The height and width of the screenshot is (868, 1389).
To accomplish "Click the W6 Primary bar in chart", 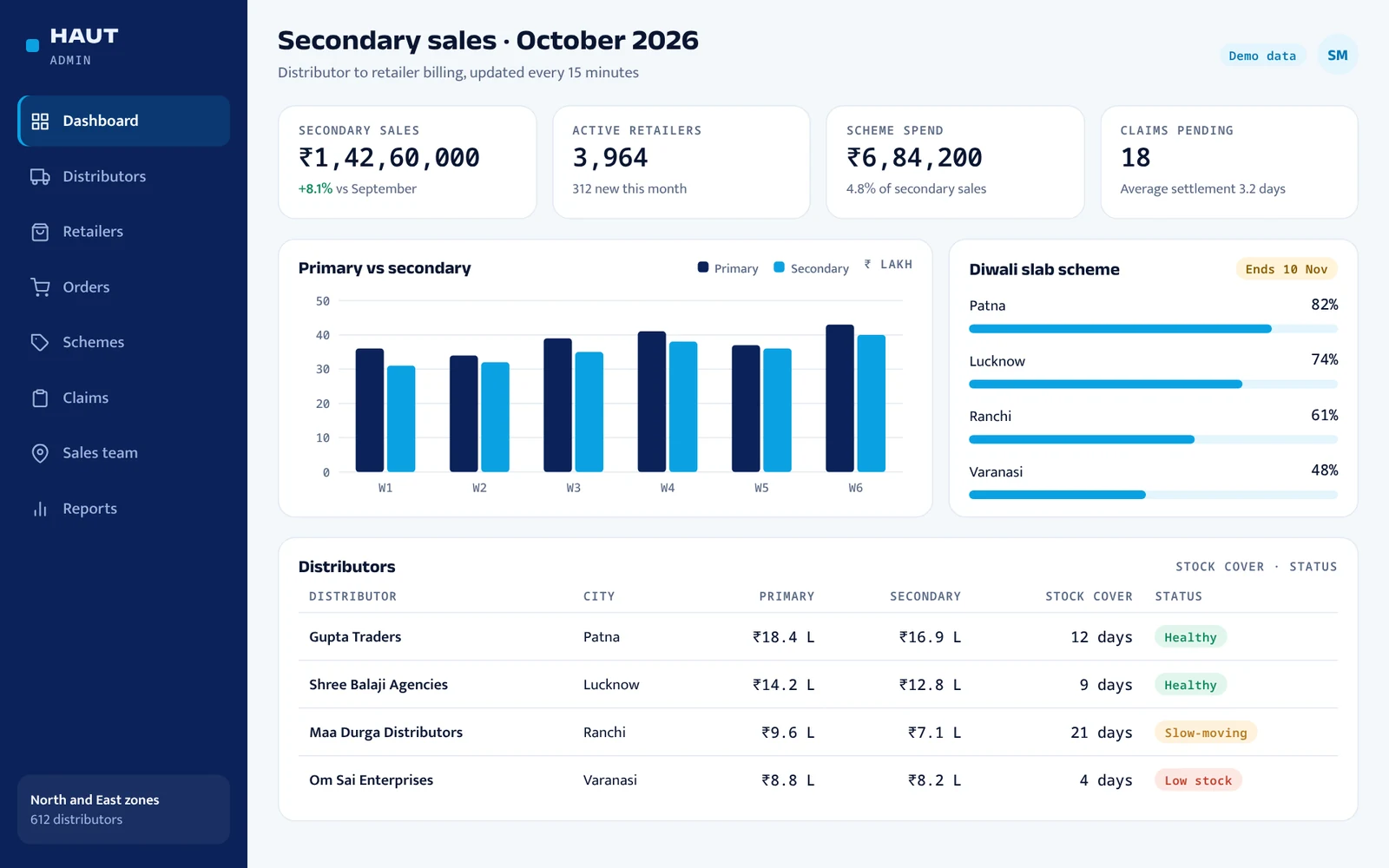I will click(839, 398).
